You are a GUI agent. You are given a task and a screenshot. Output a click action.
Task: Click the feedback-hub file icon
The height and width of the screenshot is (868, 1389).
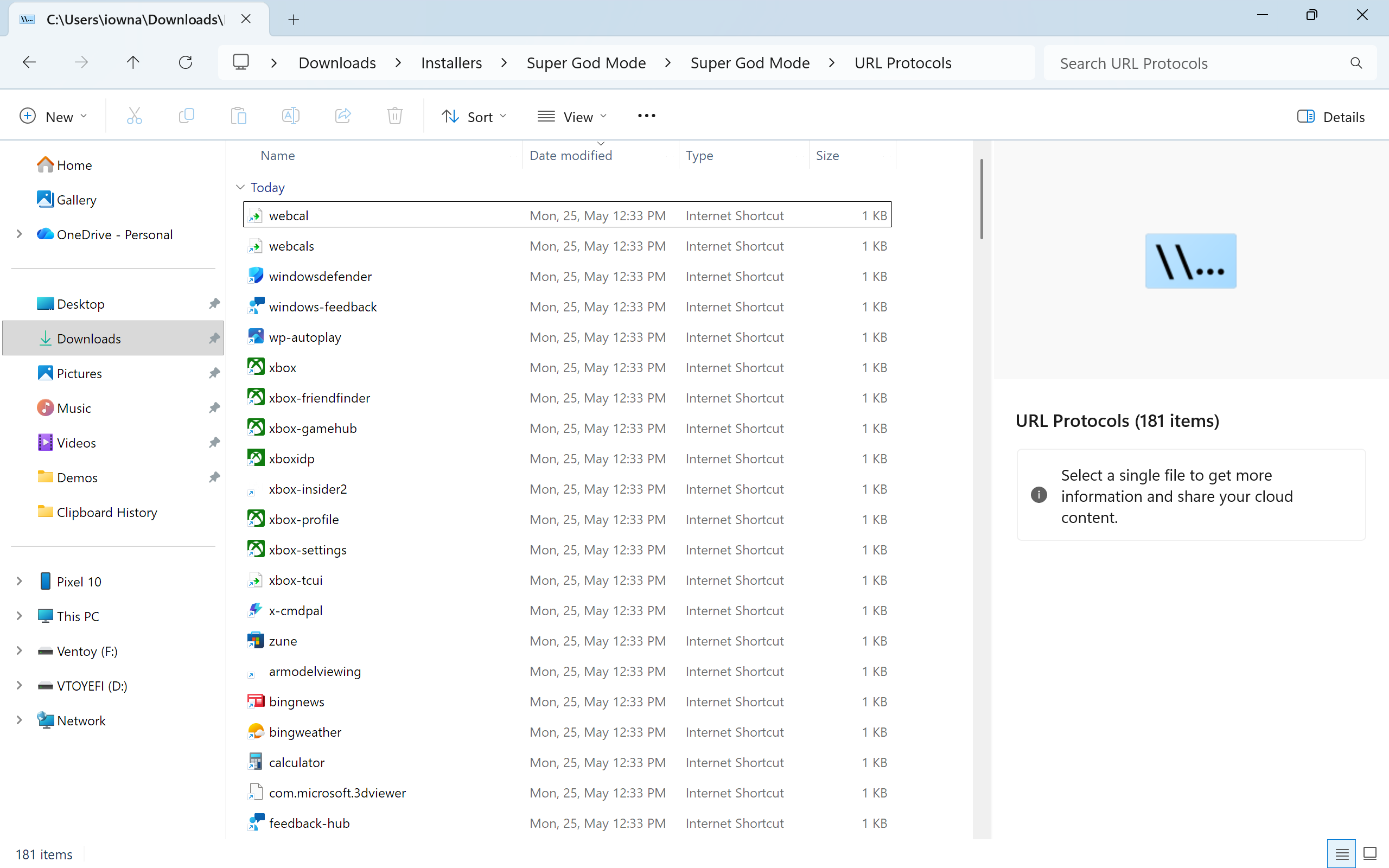coord(256,822)
